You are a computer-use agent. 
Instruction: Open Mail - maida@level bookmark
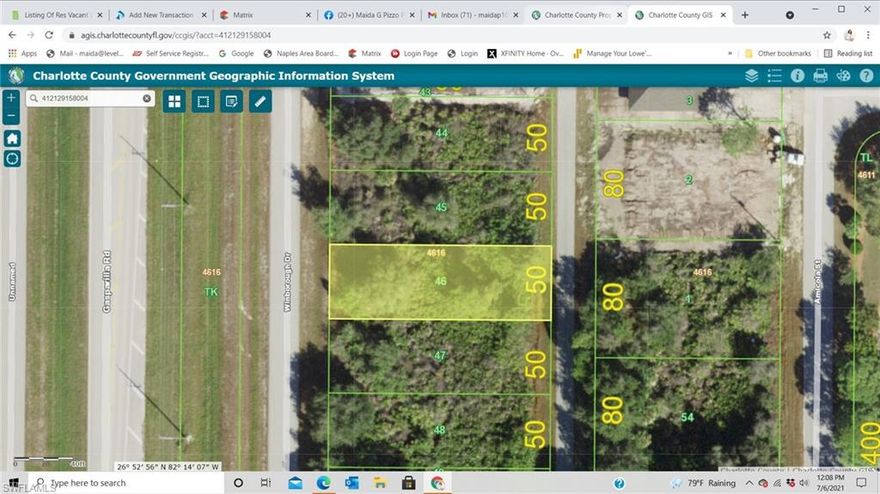point(85,53)
